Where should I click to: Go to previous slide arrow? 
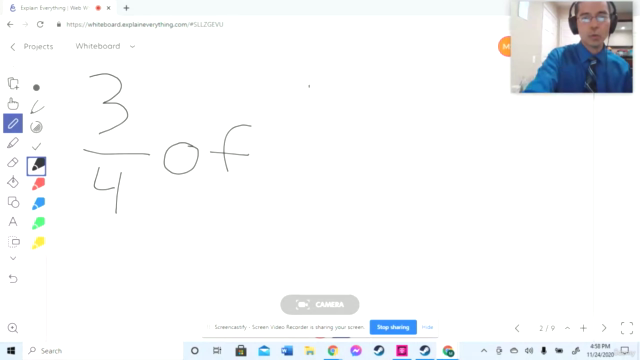(x=517, y=328)
